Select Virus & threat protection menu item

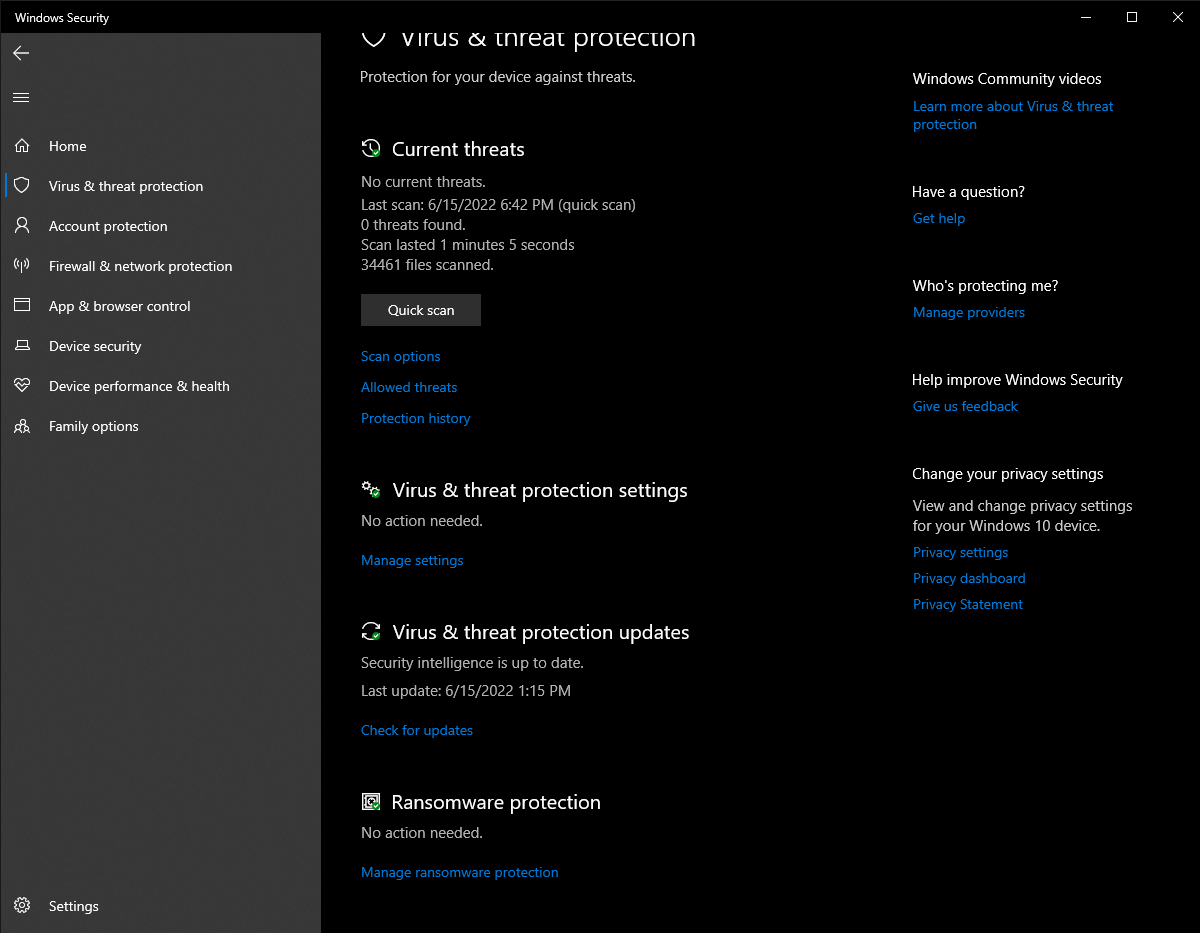pos(126,186)
